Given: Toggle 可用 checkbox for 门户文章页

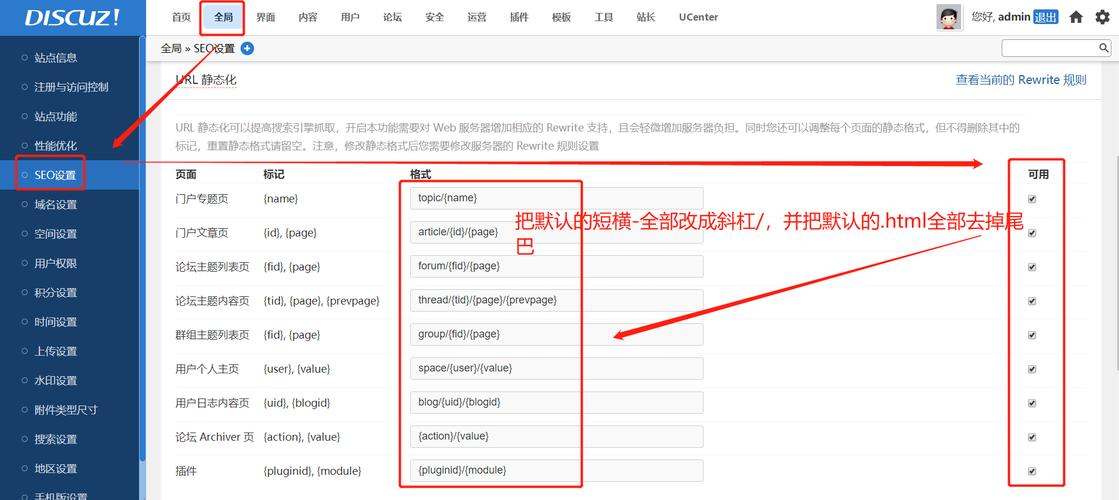Looking at the screenshot, I should click(1032, 233).
